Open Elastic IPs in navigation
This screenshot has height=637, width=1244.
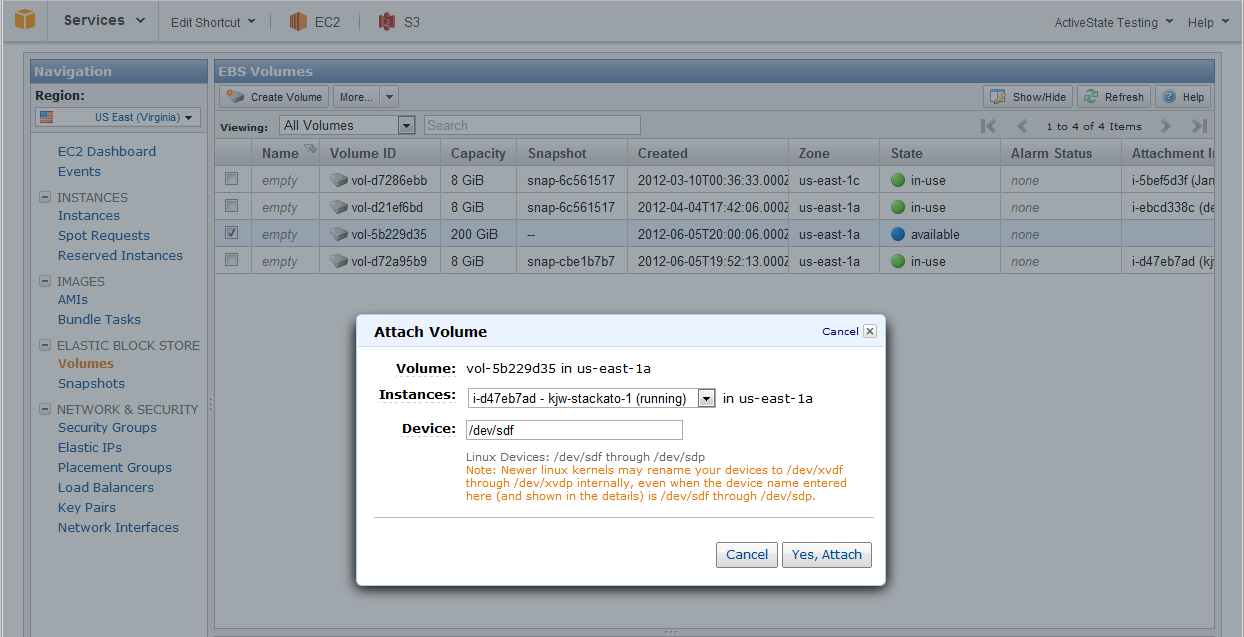90,448
